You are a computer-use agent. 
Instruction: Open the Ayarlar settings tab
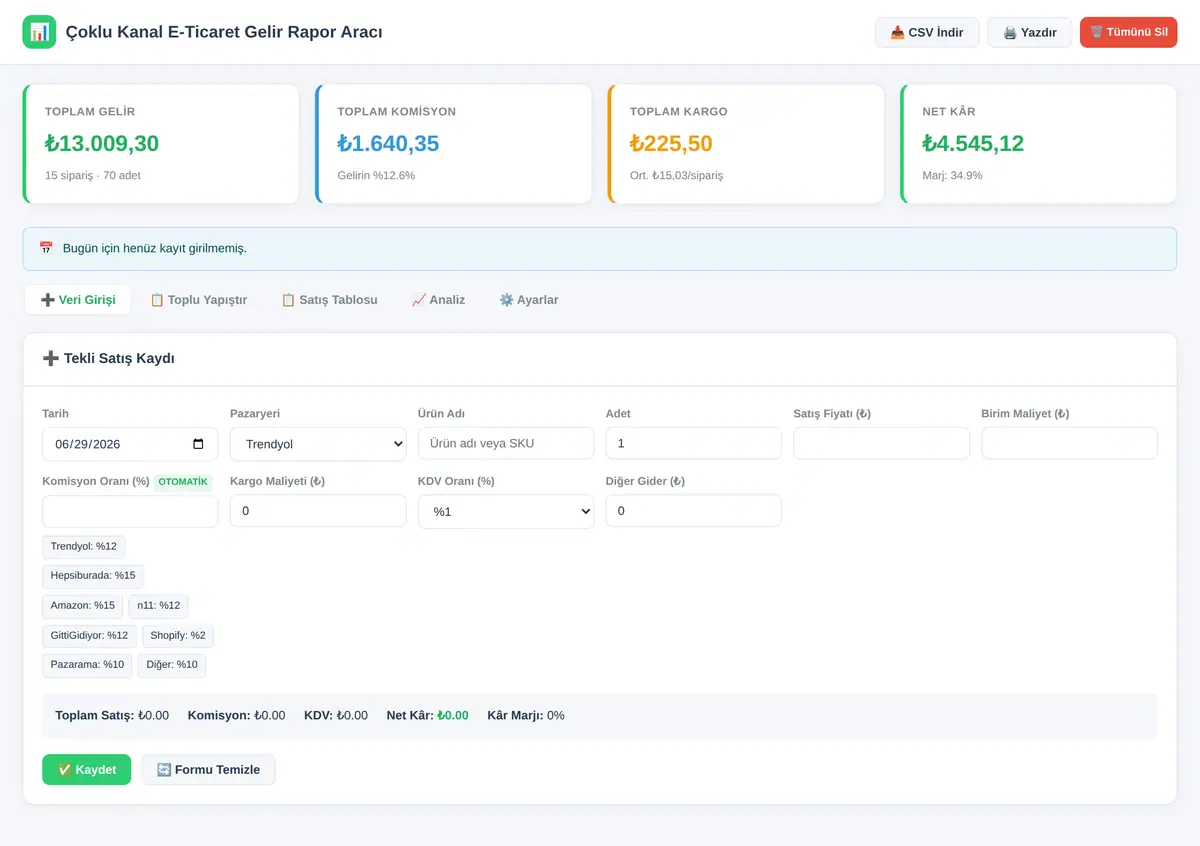pos(529,300)
